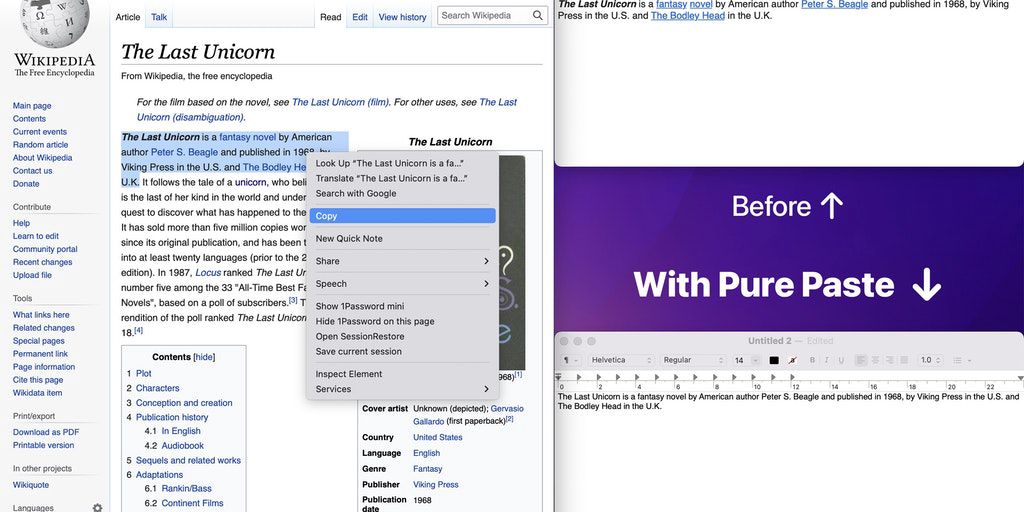Open the Wikidata item link
1024x512 pixels.
tap(37, 393)
